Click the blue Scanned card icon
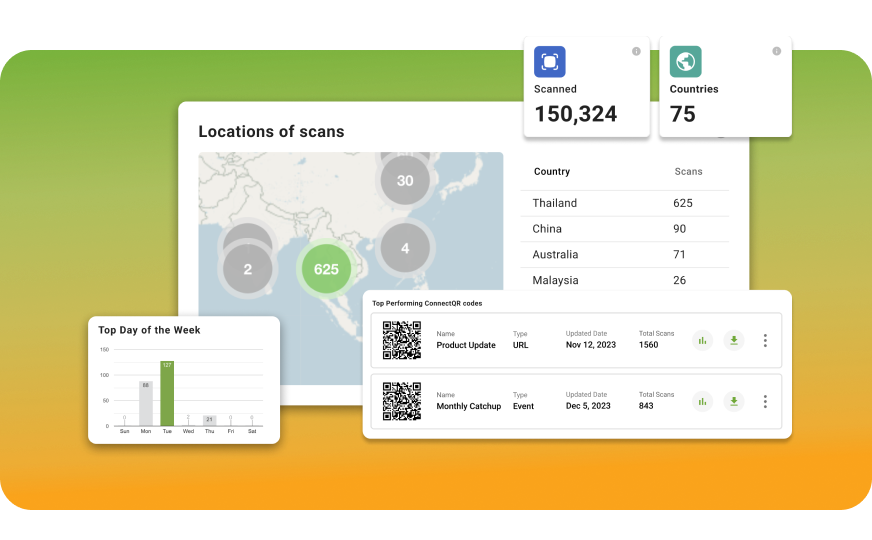This screenshot has height=540, width=872. point(549,61)
